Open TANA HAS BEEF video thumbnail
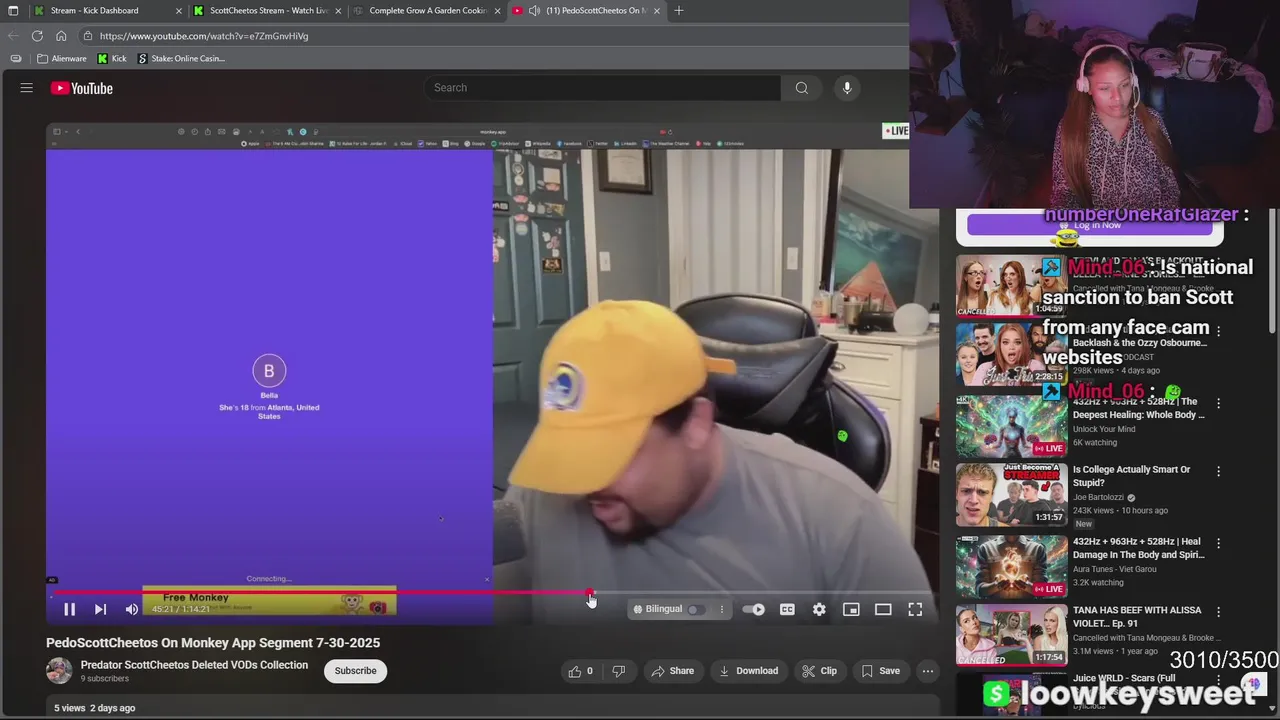 [x=1011, y=637]
